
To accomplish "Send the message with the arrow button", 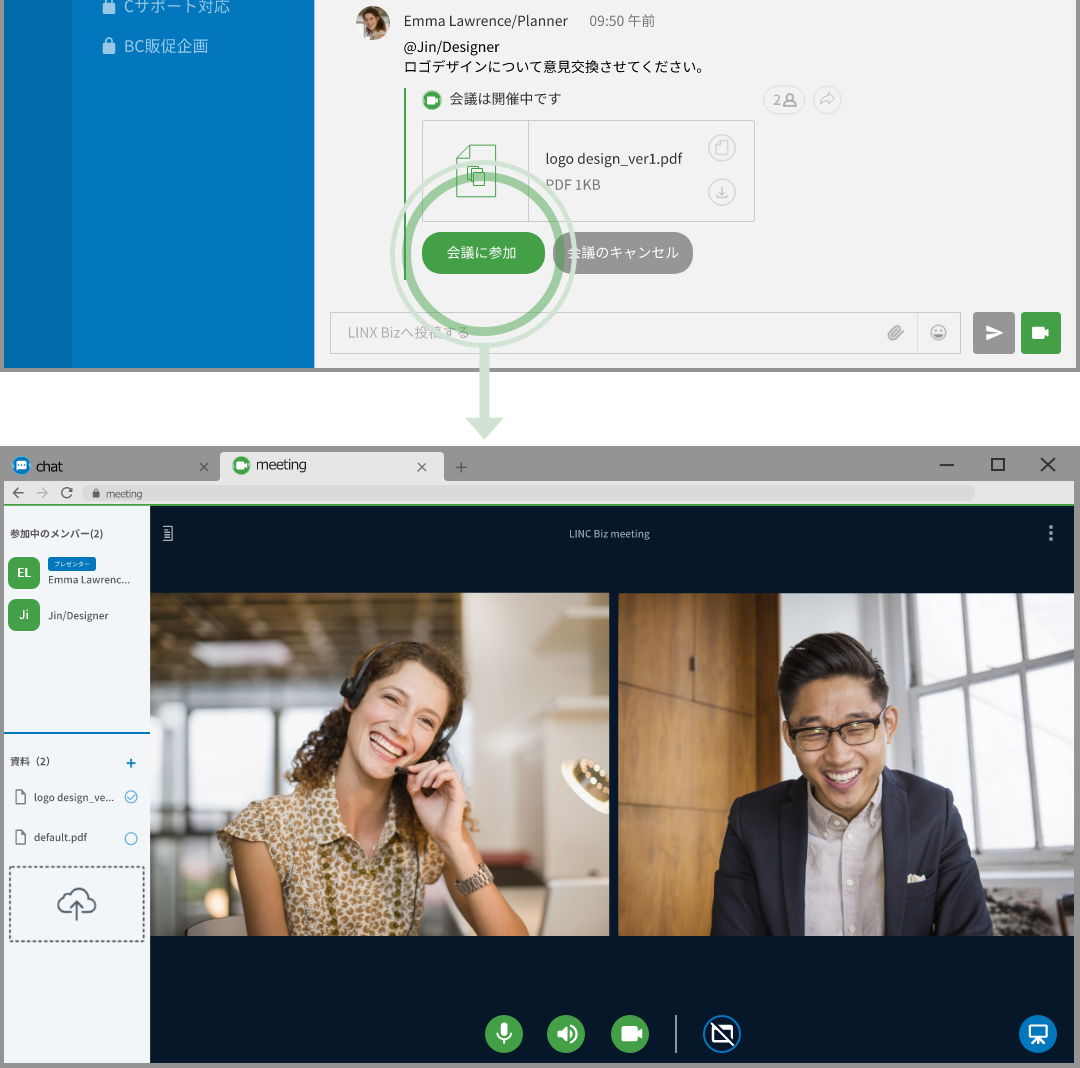I will [x=993, y=333].
